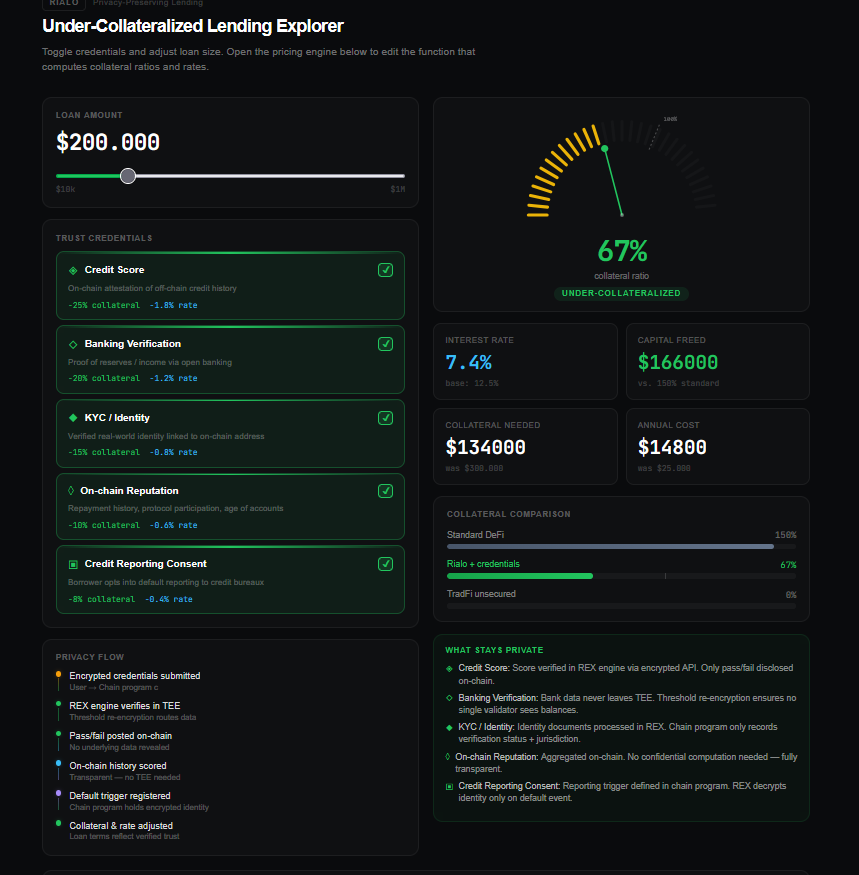Click the orange dot beside Encrypted credentials submitted
This screenshot has height=875, width=859.
[x=59, y=674]
